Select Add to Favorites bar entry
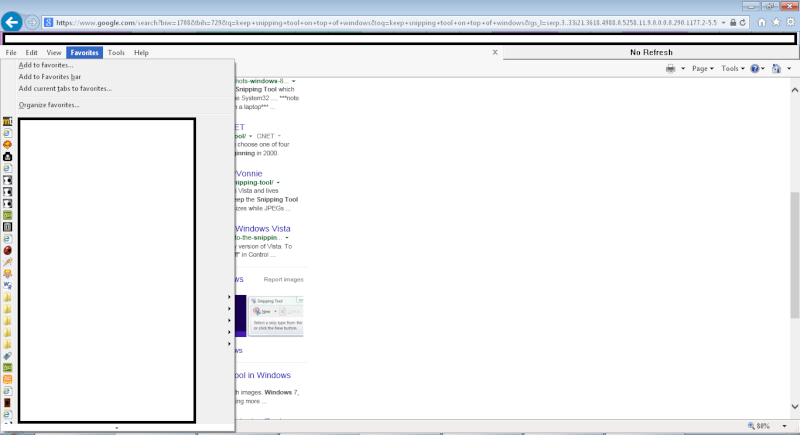The width and height of the screenshot is (800, 435). tap(49, 76)
